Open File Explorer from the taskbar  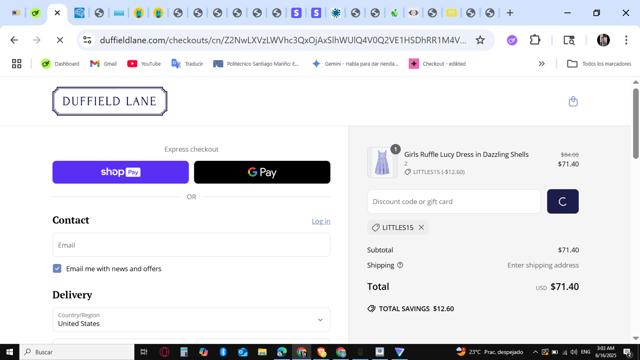[x=262, y=352]
